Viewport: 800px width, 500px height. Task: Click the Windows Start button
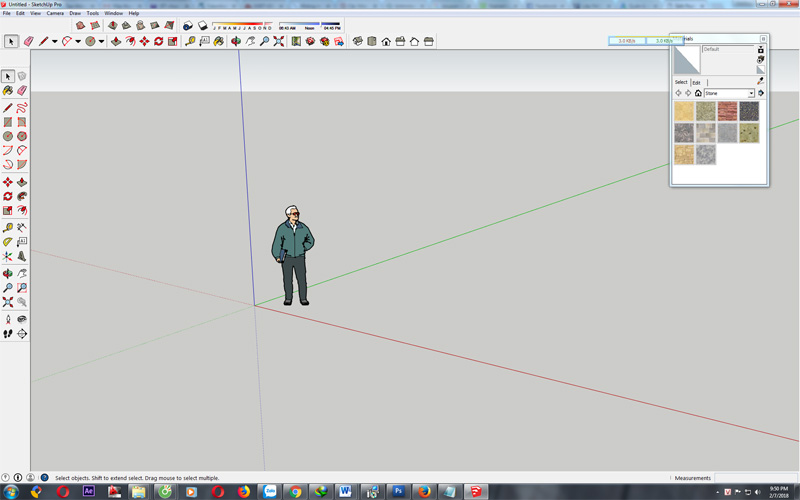tap(11, 491)
